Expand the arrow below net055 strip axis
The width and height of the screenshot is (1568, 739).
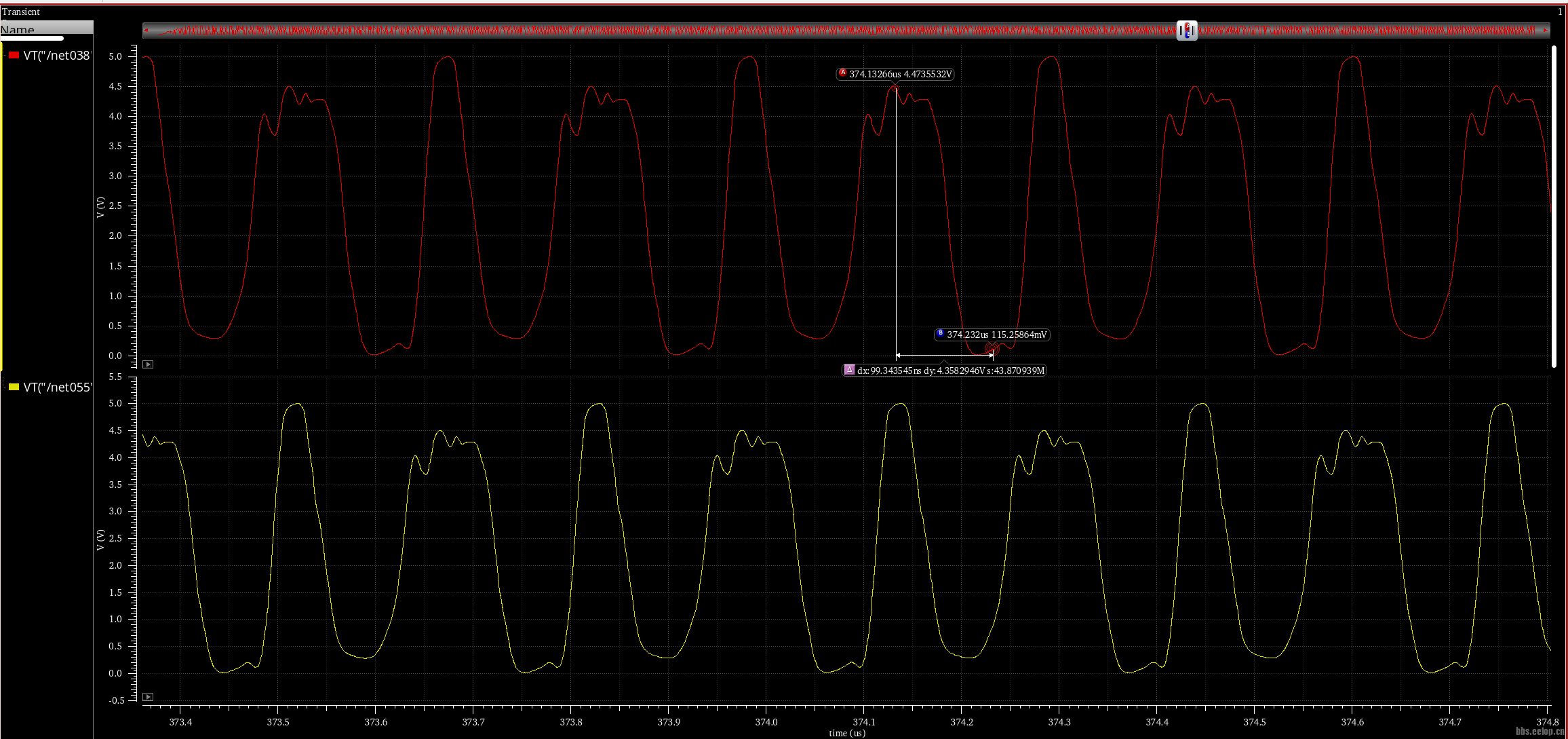tap(148, 697)
